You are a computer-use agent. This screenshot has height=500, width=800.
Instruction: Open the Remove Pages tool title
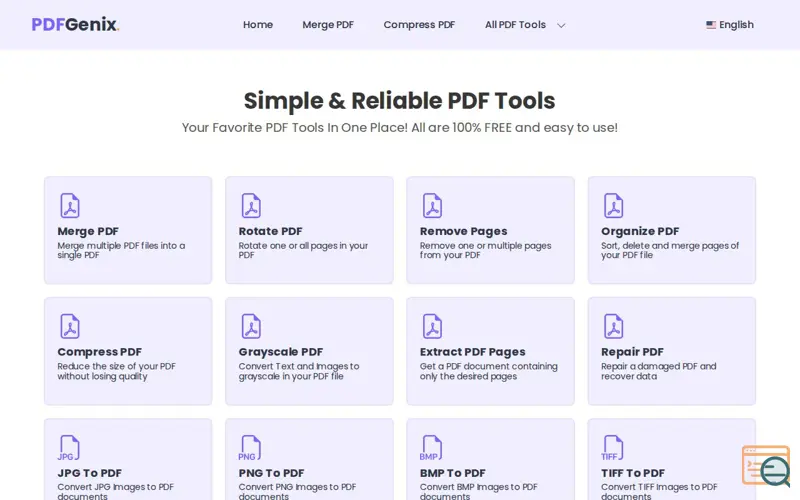(x=463, y=231)
